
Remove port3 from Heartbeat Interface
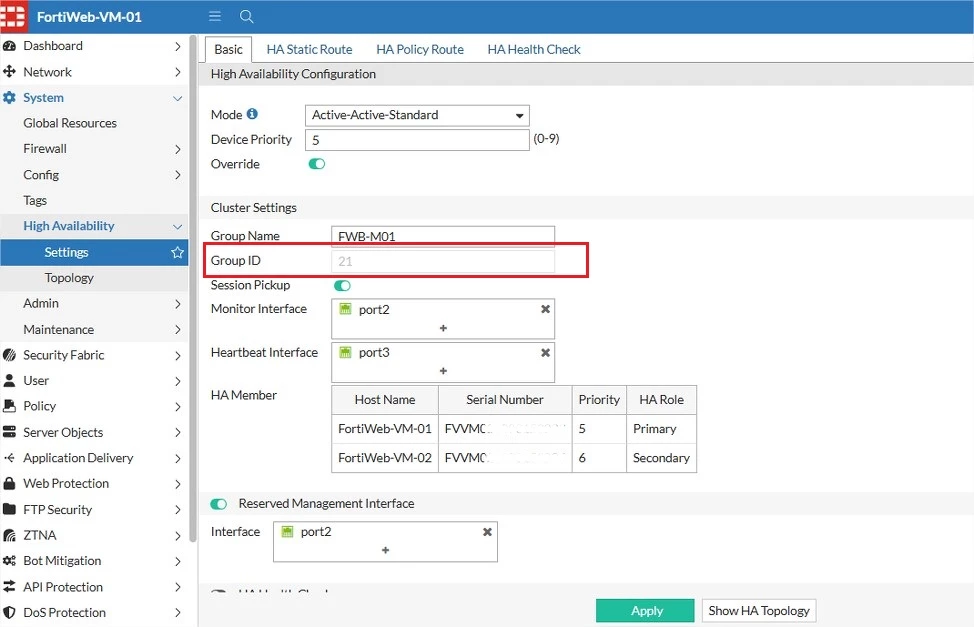(x=545, y=352)
